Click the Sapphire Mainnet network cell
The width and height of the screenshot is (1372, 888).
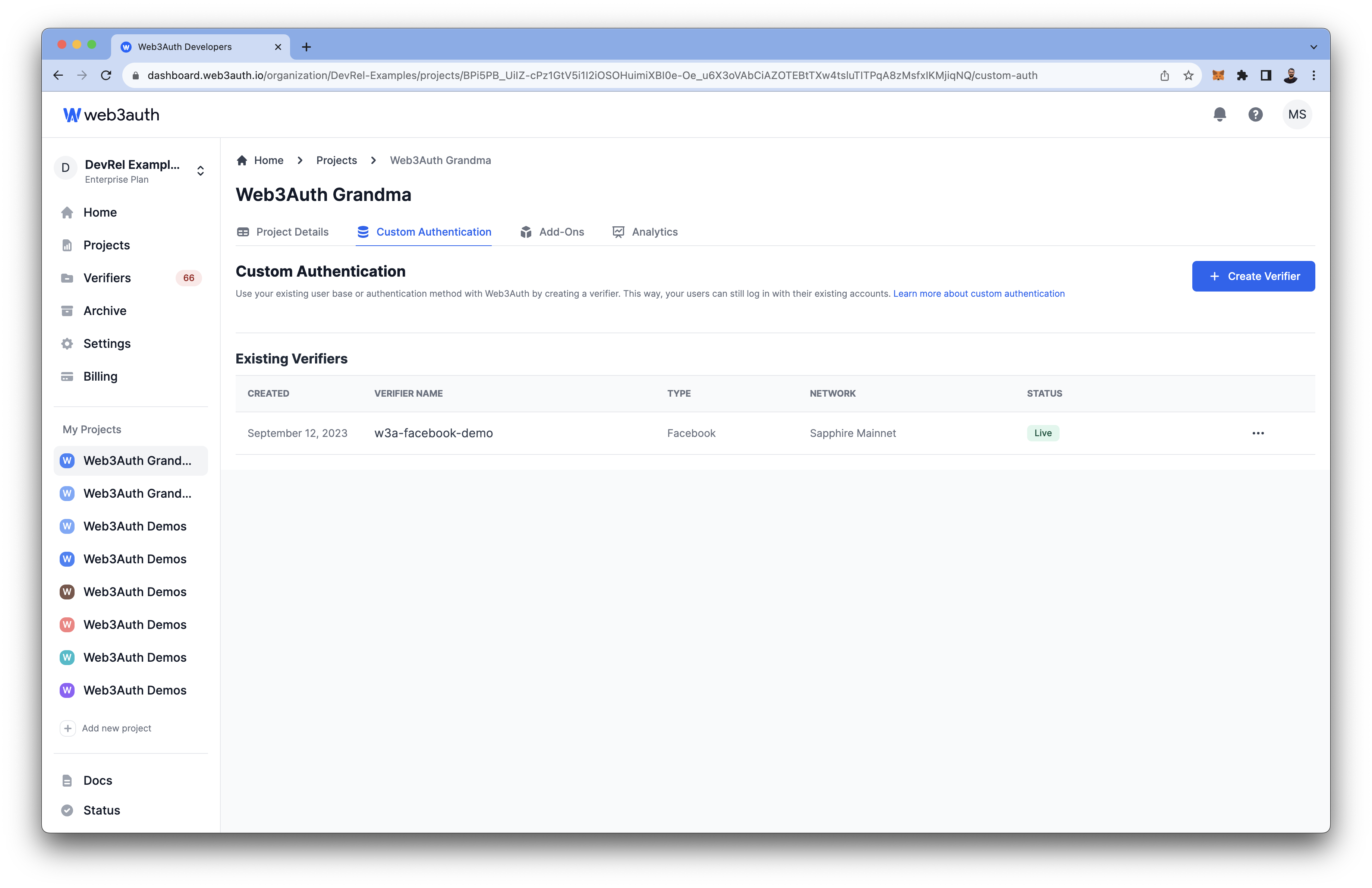click(853, 433)
